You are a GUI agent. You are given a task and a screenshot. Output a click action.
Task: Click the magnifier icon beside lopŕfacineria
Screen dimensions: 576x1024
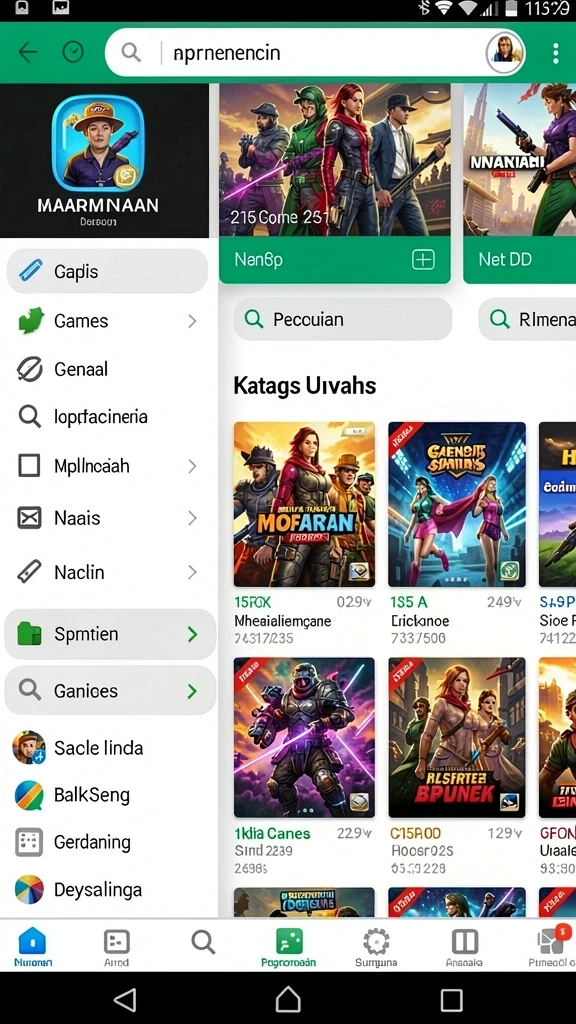point(29,417)
